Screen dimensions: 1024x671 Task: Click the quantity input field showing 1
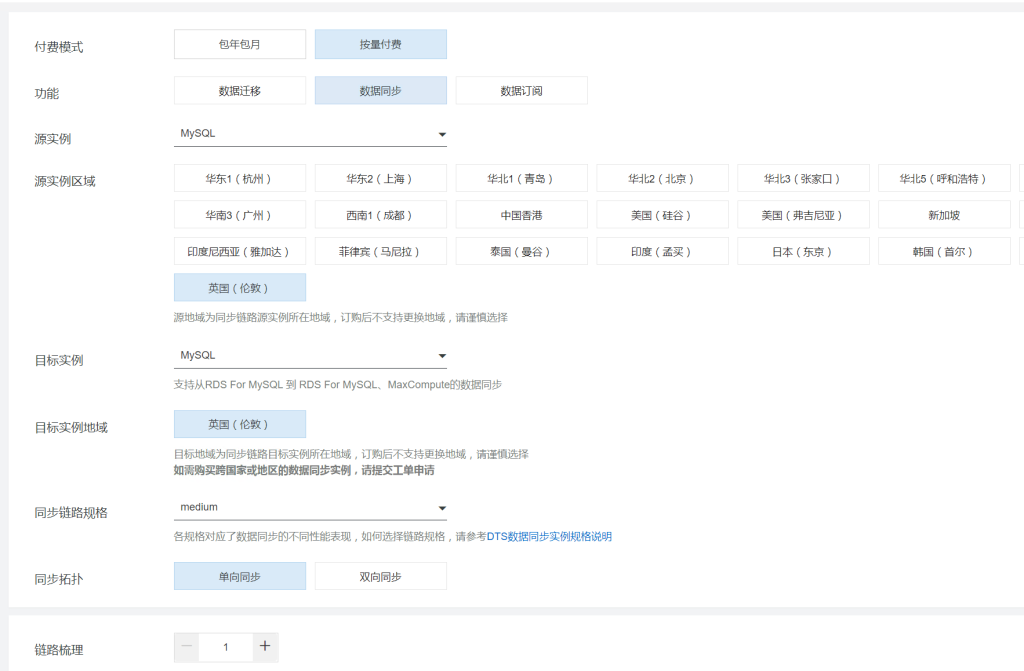[226, 647]
